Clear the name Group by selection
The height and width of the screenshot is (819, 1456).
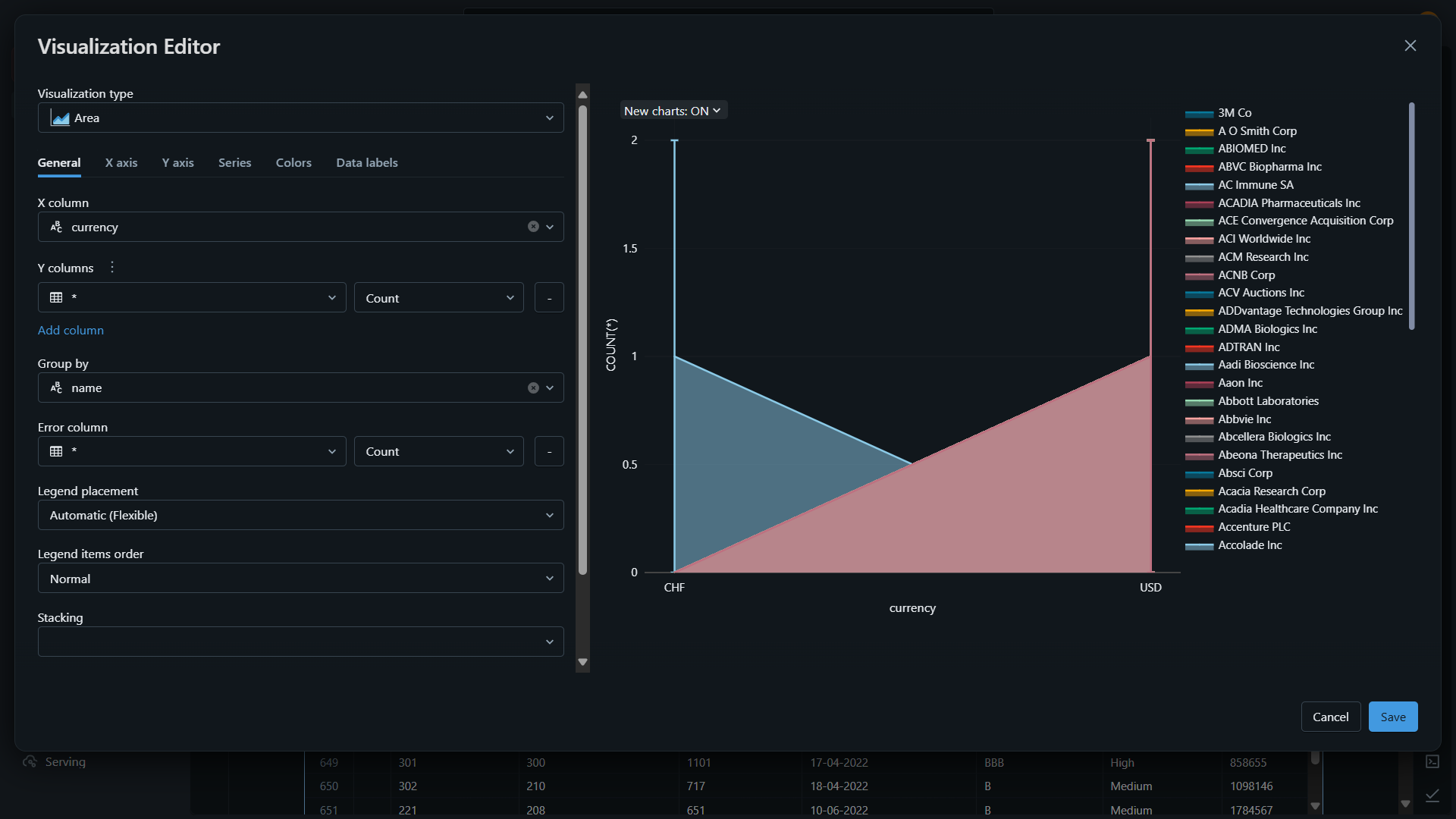pos(533,388)
